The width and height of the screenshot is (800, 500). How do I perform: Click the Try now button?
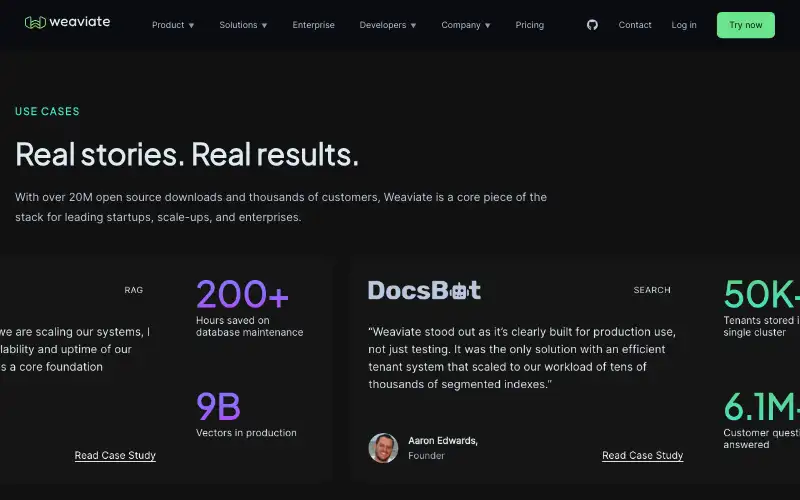coord(745,25)
